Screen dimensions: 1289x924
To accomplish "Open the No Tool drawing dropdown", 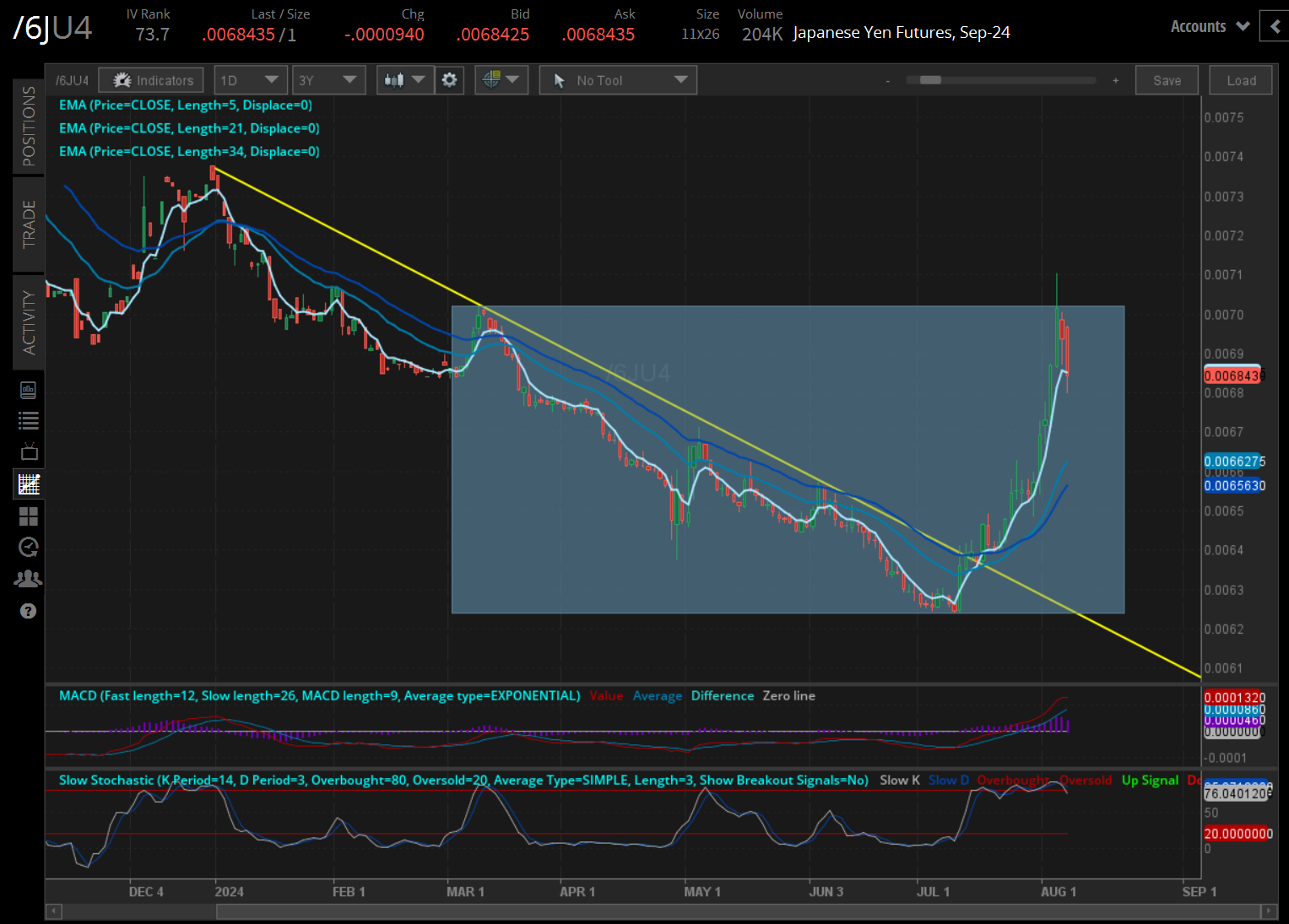I will pos(618,80).
